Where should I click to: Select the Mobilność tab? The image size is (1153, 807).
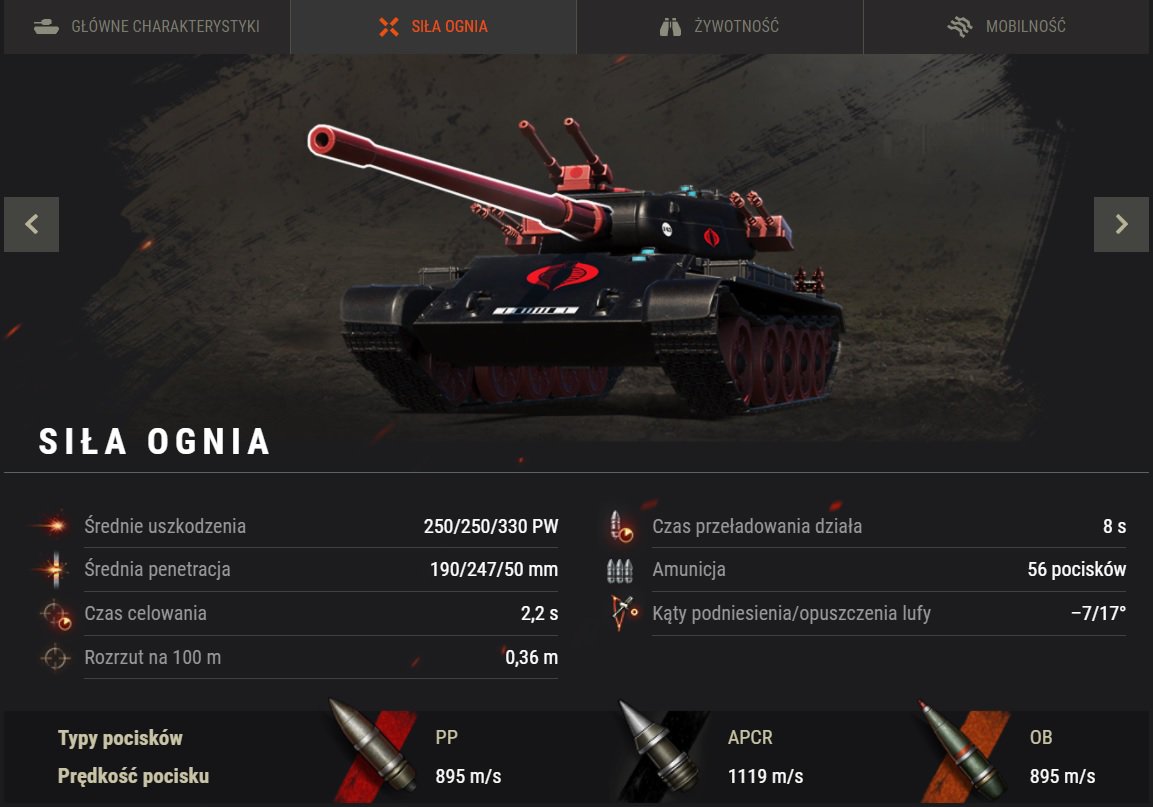pos(1006,26)
